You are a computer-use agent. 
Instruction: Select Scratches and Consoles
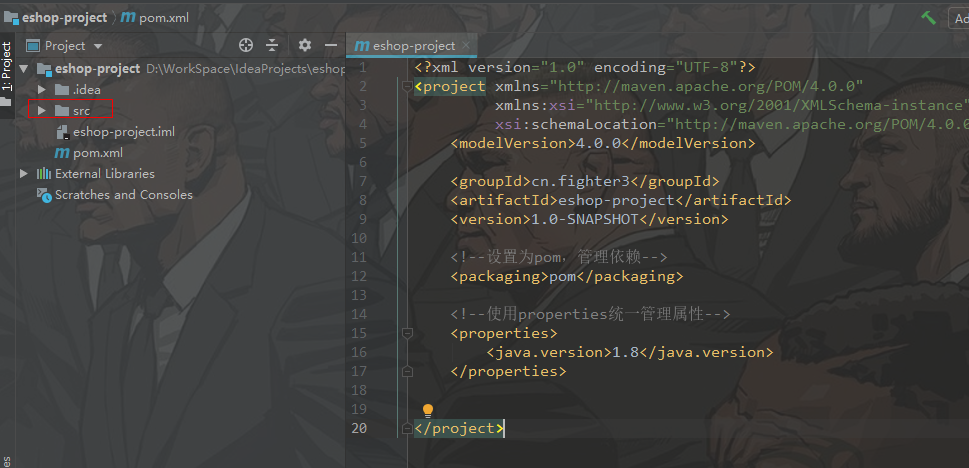[124, 195]
